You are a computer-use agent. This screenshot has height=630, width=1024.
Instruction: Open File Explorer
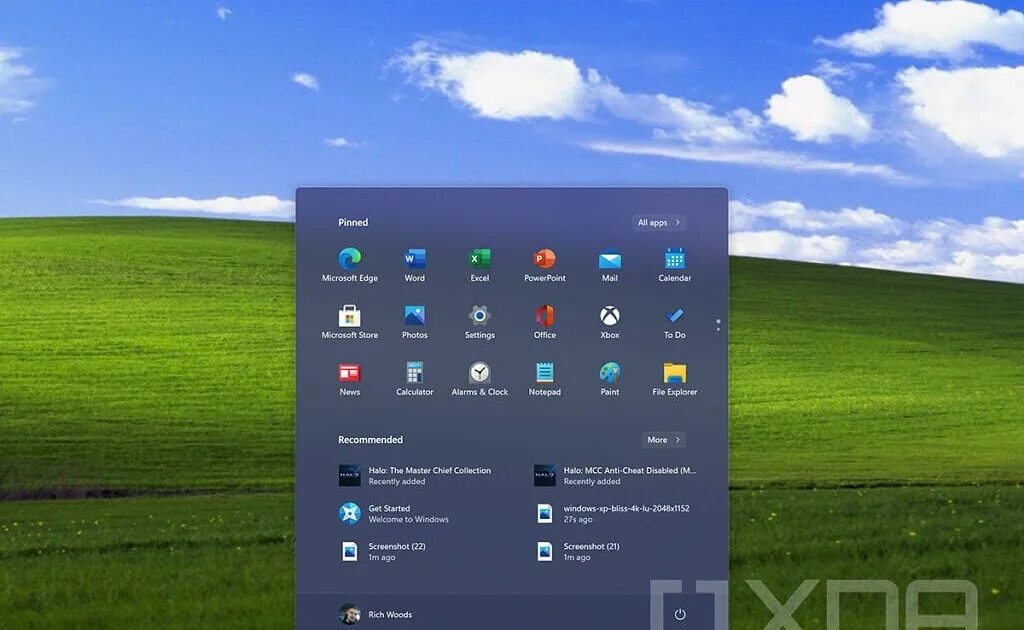click(674, 374)
